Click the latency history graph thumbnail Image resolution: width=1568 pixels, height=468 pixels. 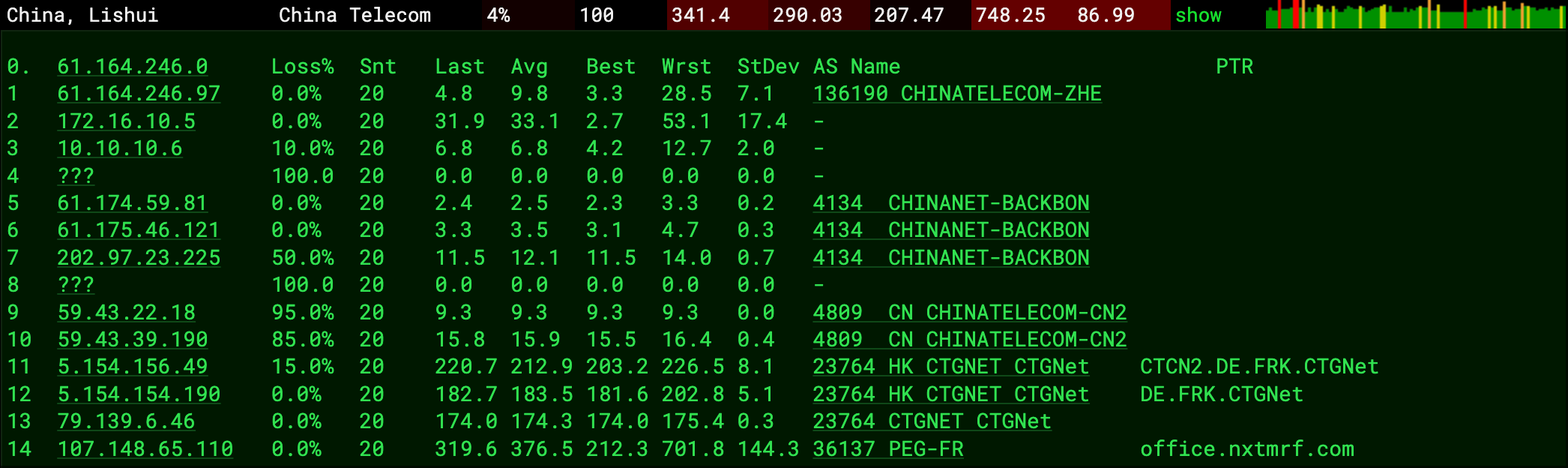click(1415, 15)
